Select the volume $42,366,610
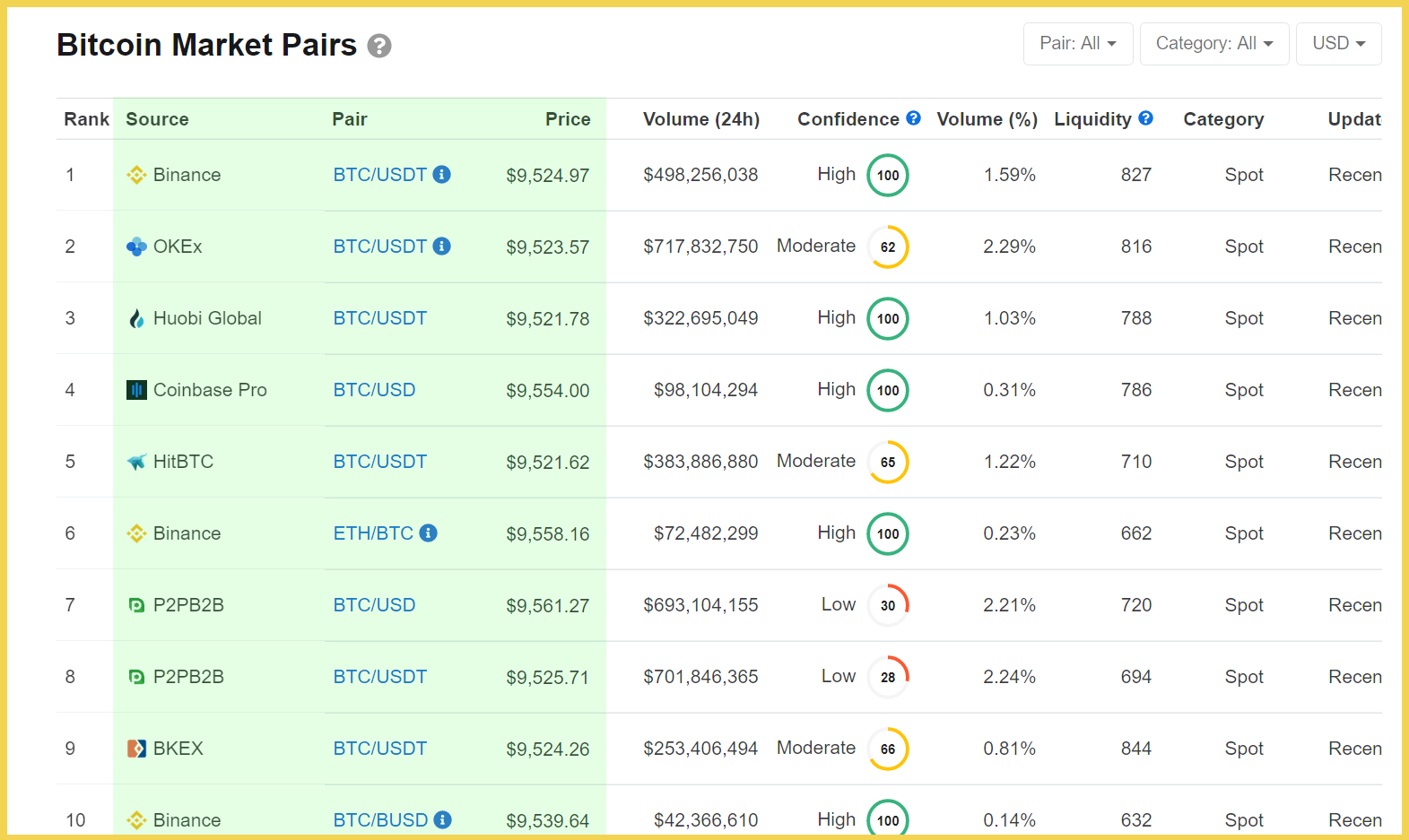This screenshot has height=840, width=1409. [706, 820]
